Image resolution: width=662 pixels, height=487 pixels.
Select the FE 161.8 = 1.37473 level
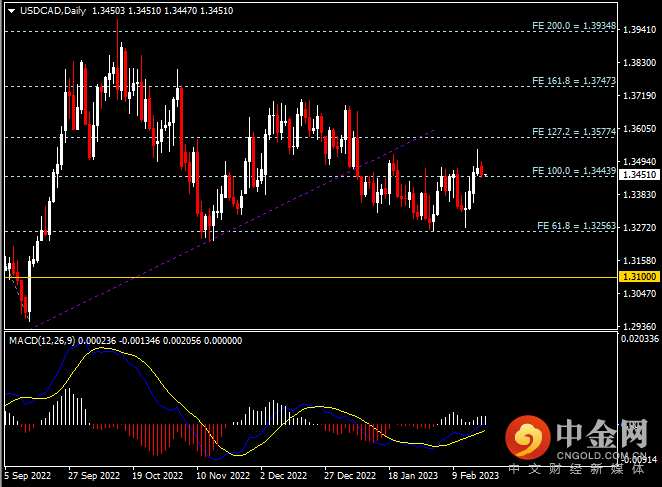[x=573, y=78]
